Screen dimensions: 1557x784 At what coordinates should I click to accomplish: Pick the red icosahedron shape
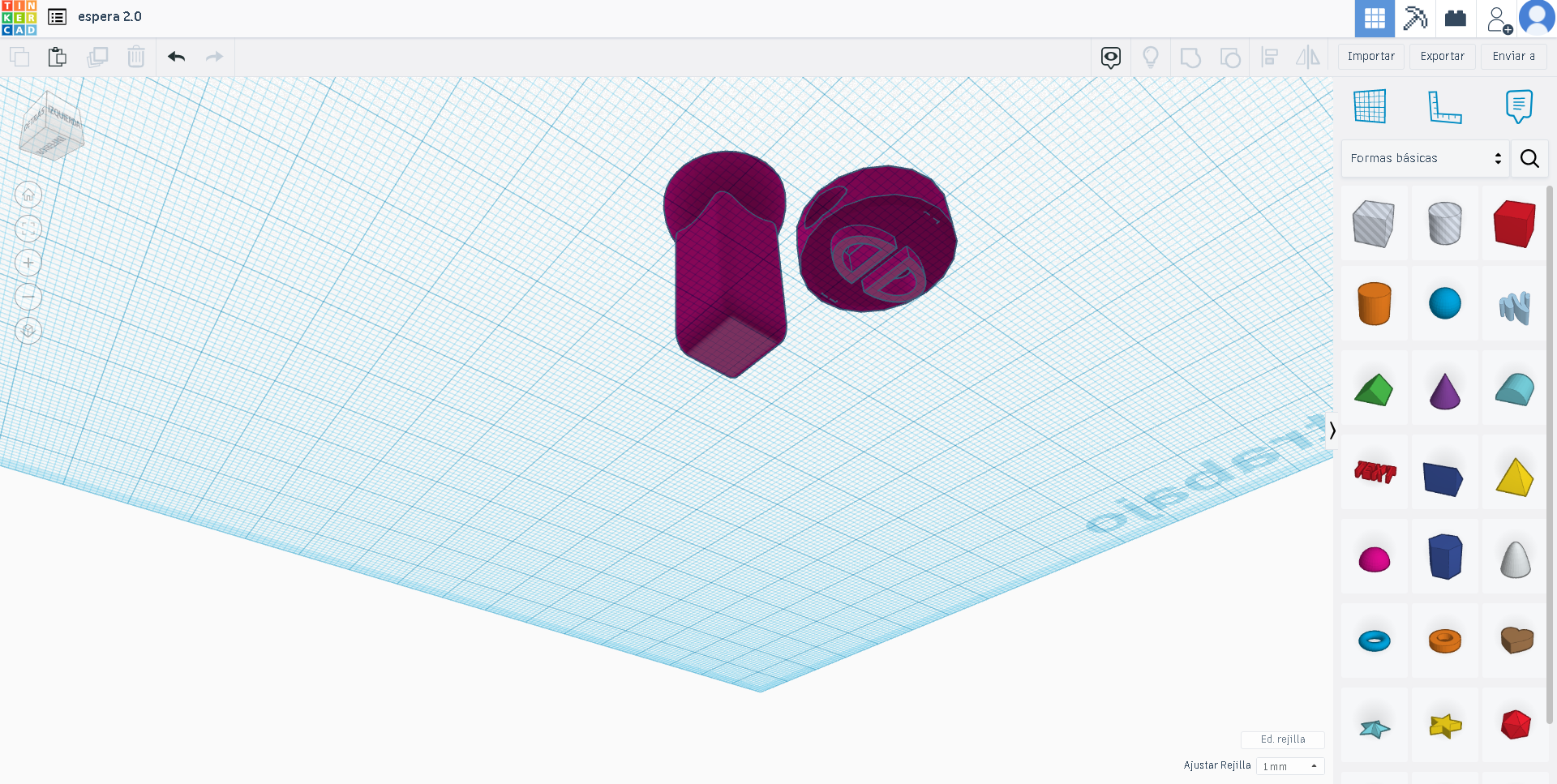click(x=1515, y=725)
